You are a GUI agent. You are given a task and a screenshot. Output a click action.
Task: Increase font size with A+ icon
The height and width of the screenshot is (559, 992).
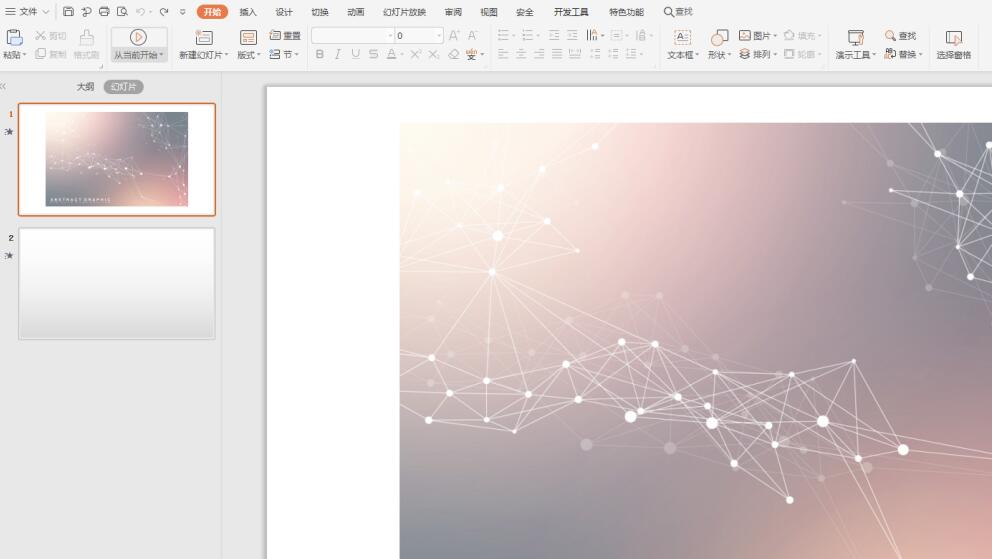pos(454,35)
